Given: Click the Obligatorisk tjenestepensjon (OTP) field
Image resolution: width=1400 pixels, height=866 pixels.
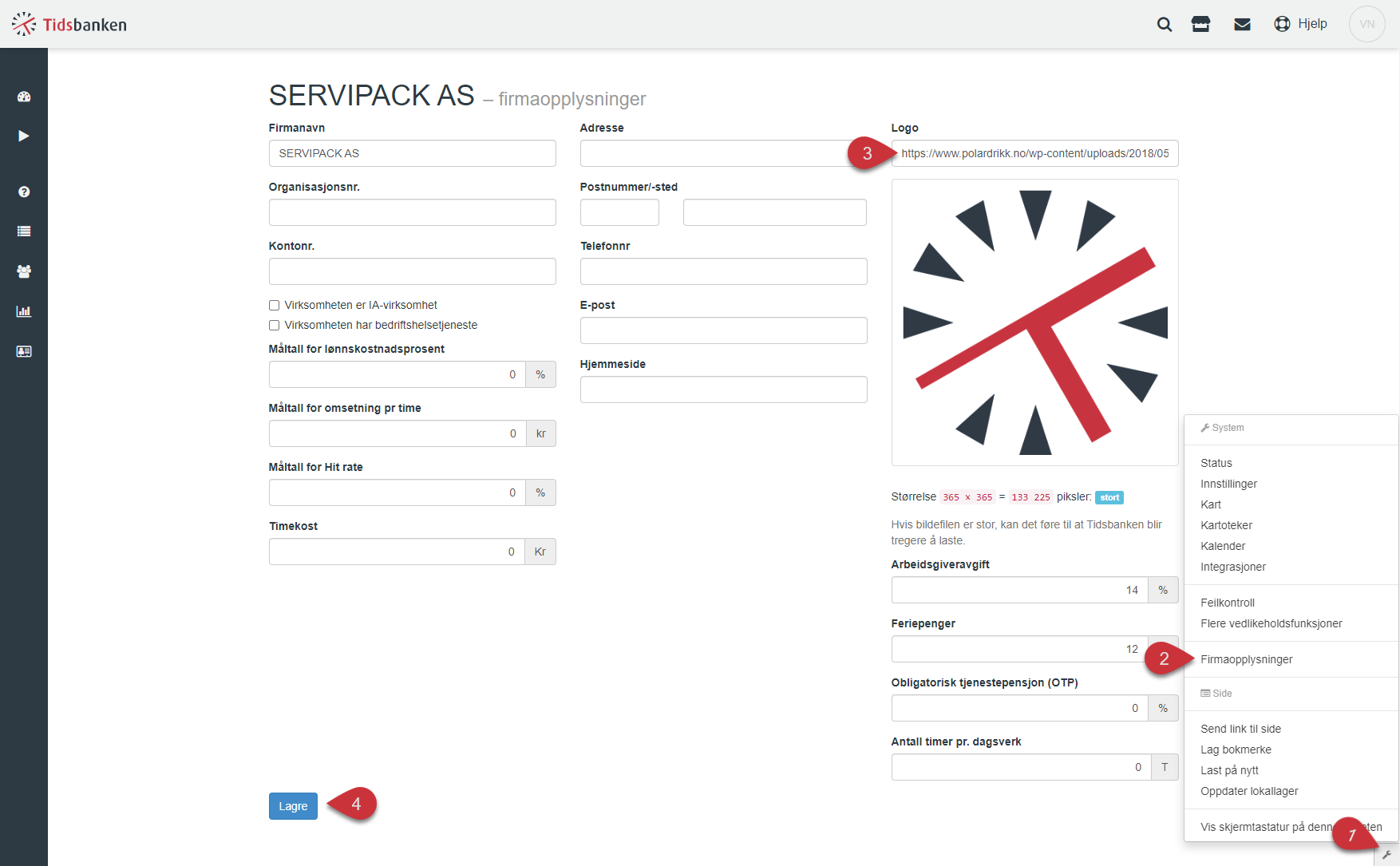Looking at the screenshot, I should 1019,708.
